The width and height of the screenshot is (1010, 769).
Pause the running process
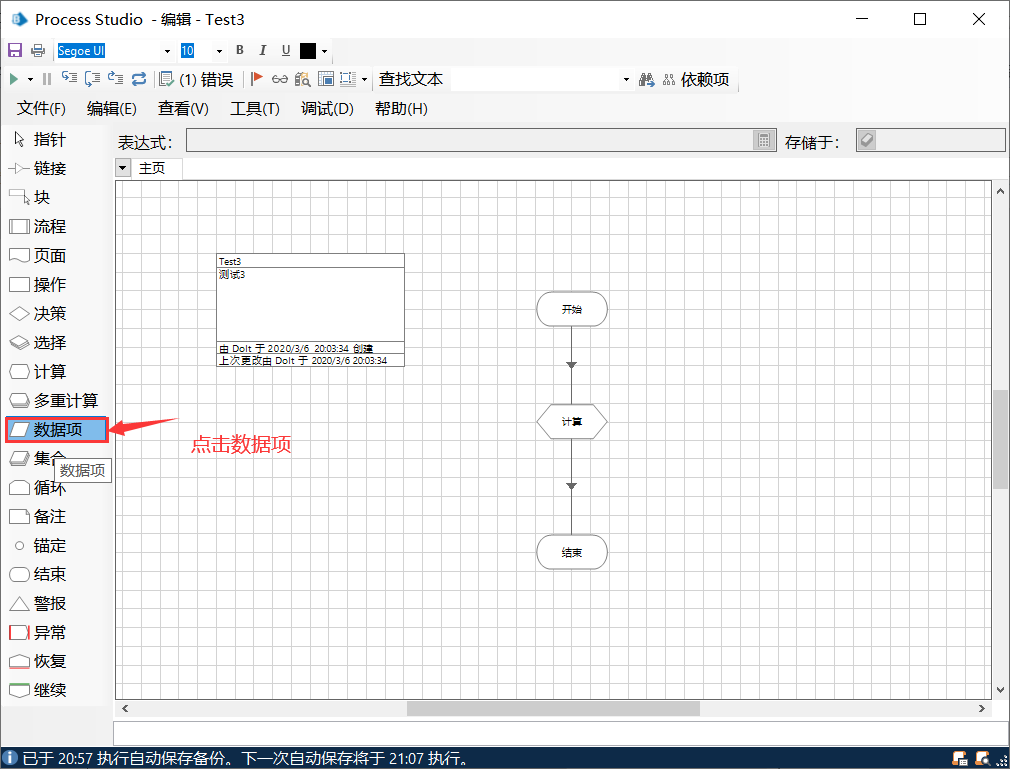click(46, 79)
